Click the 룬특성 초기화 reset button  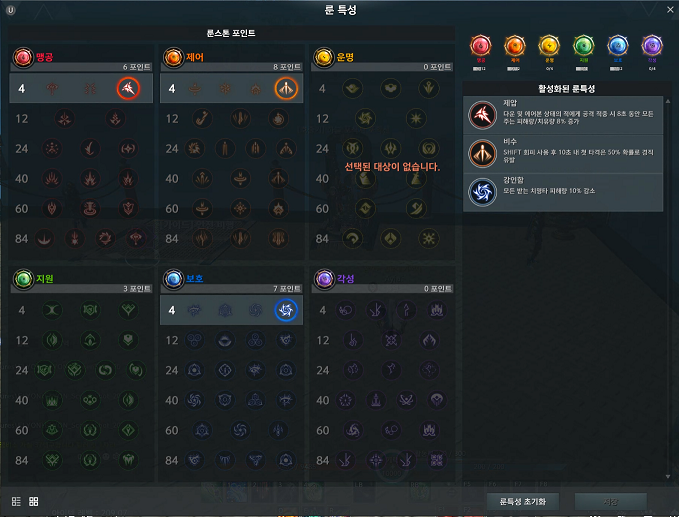point(523,501)
